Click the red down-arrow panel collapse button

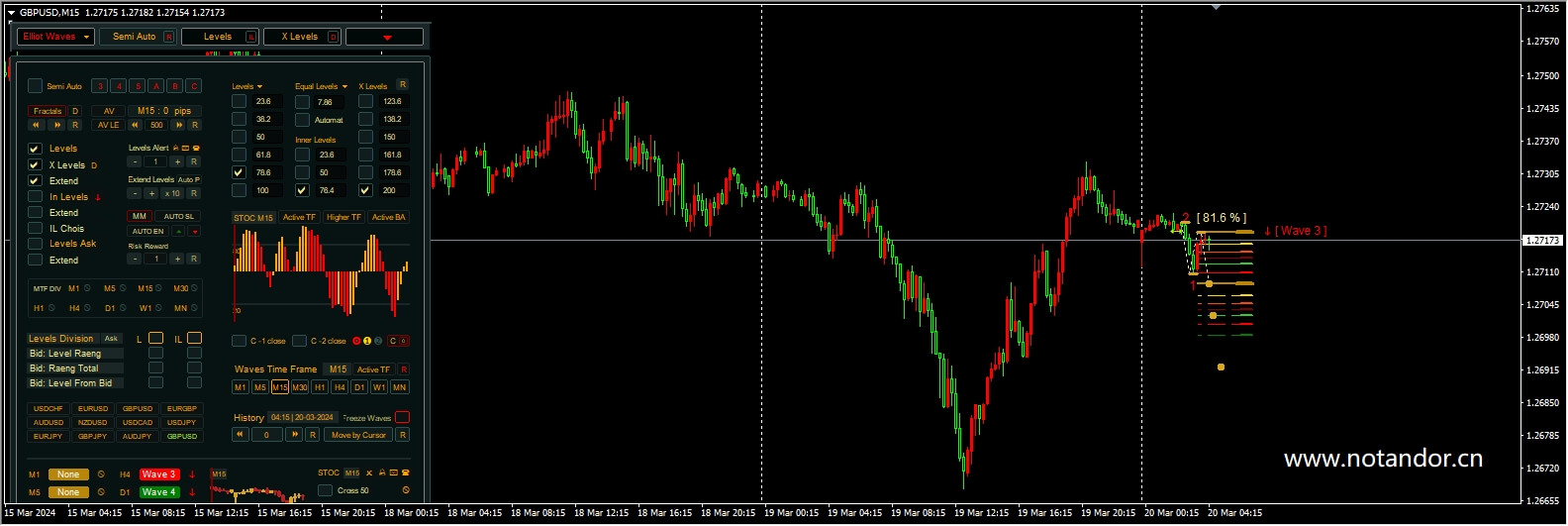coord(386,38)
